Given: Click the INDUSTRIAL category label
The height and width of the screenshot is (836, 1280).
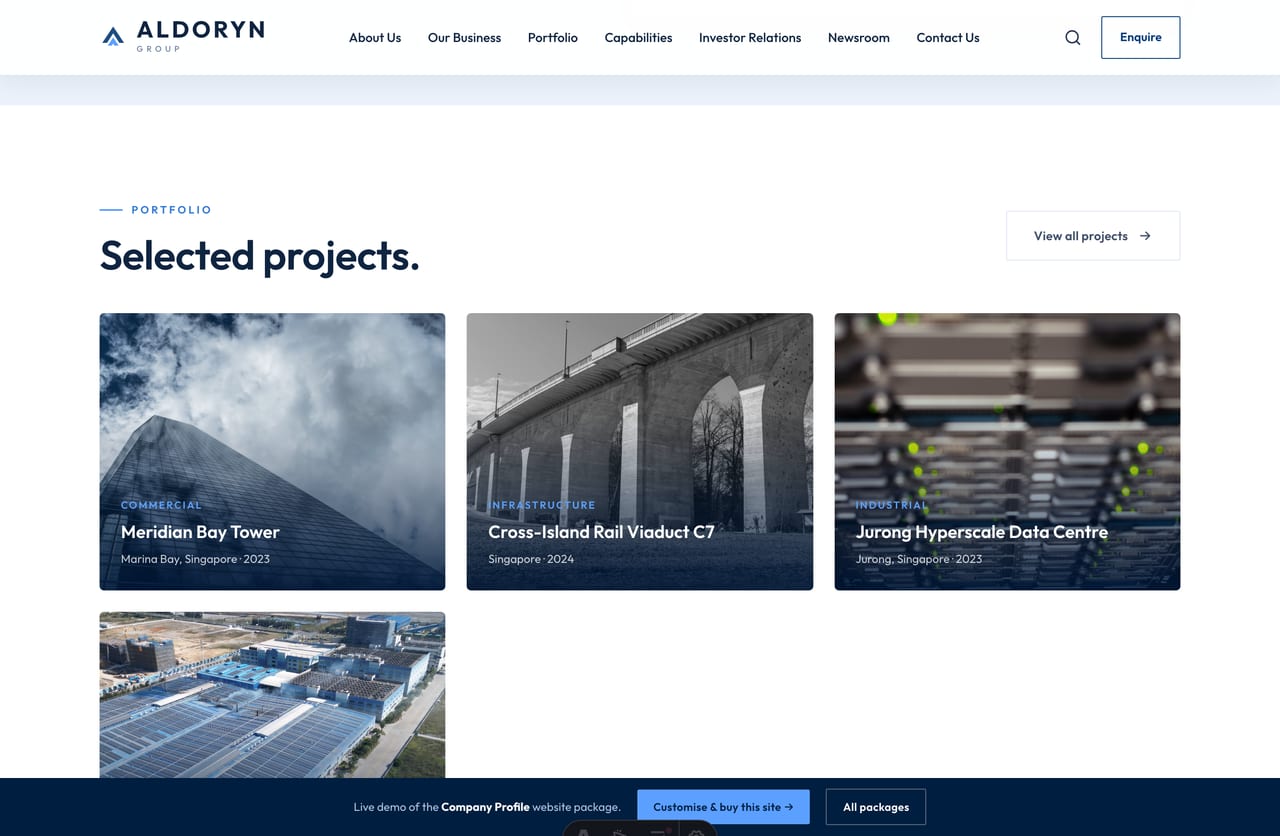Looking at the screenshot, I should tap(891, 505).
